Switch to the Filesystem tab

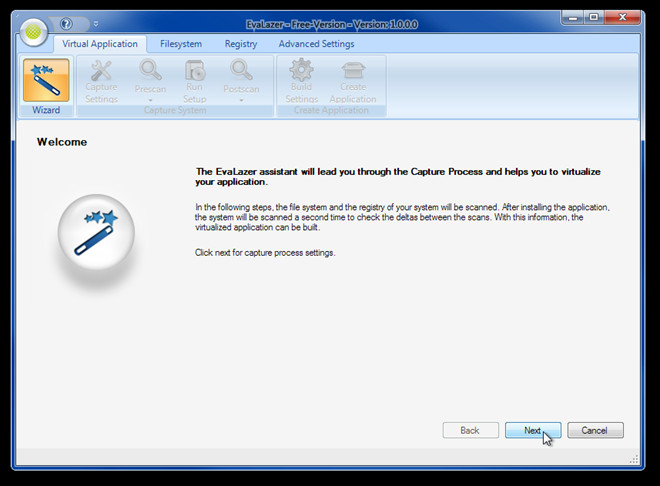[x=181, y=44]
